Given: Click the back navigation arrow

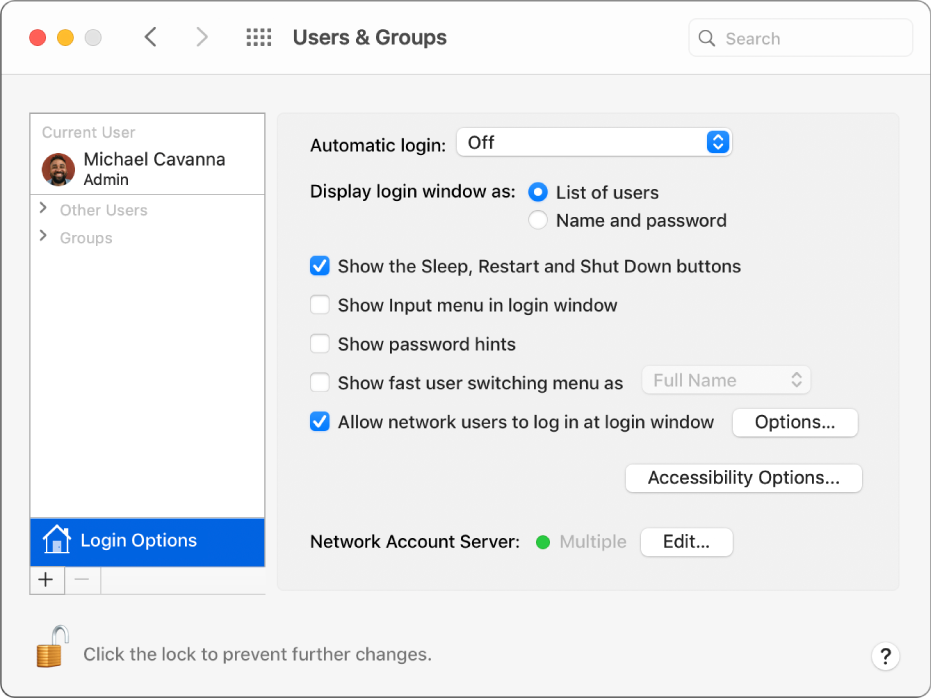Looking at the screenshot, I should coord(151,36).
